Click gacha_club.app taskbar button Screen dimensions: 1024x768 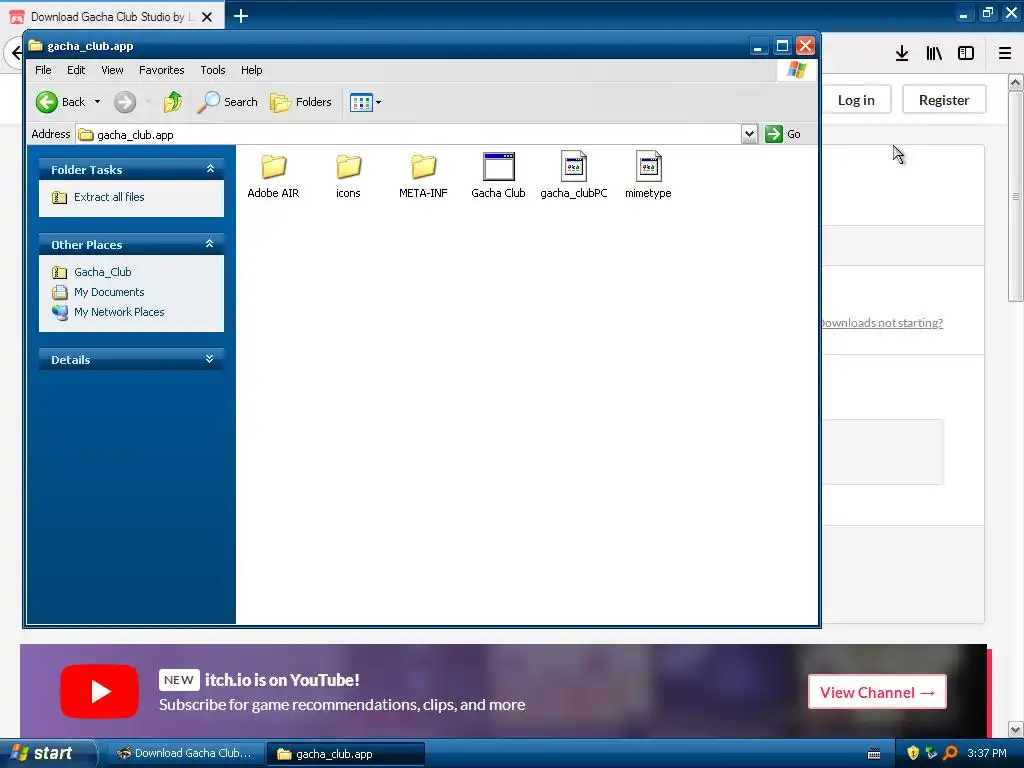click(x=345, y=754)
